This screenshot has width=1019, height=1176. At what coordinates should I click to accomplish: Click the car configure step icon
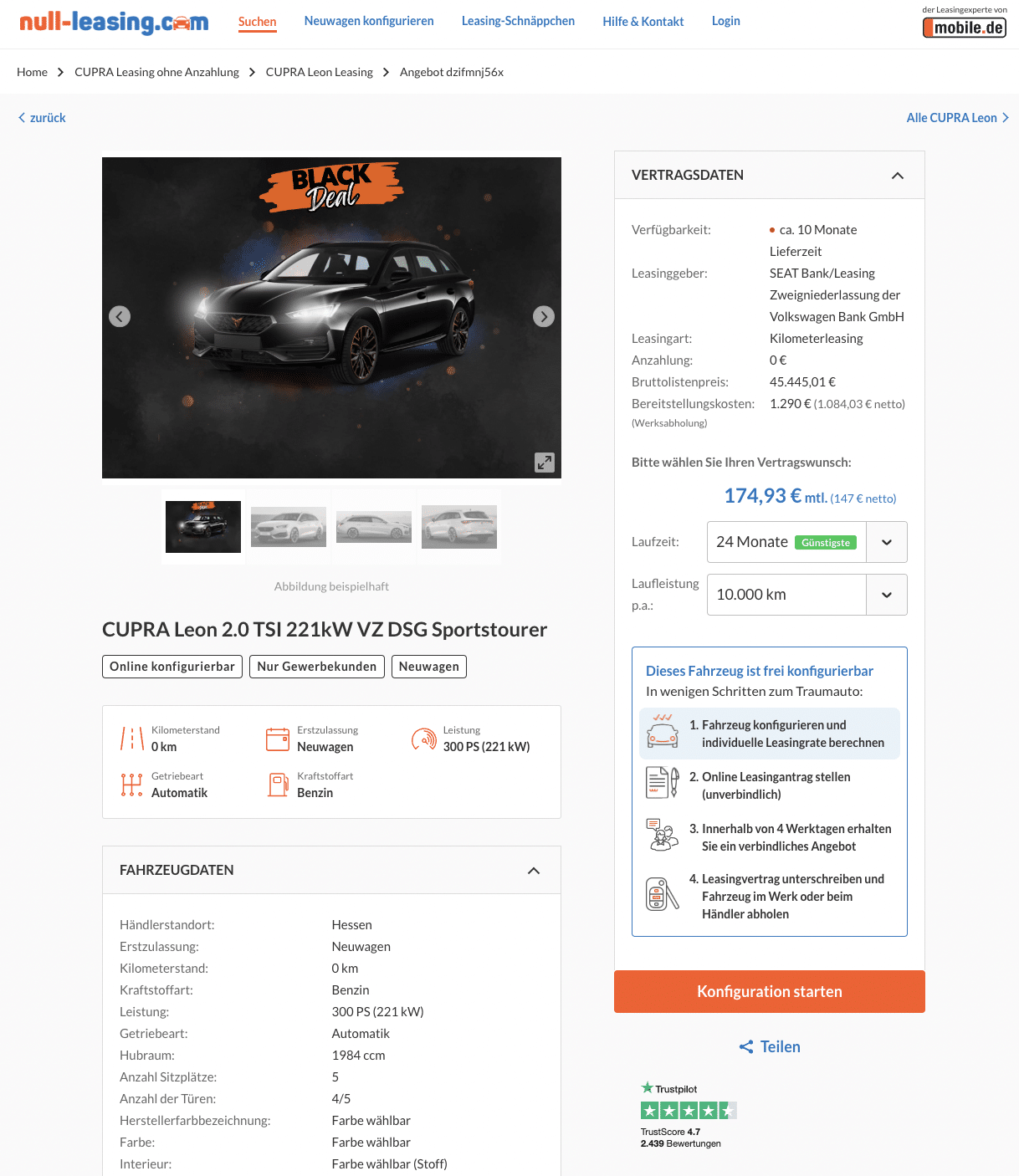point(663,732)
